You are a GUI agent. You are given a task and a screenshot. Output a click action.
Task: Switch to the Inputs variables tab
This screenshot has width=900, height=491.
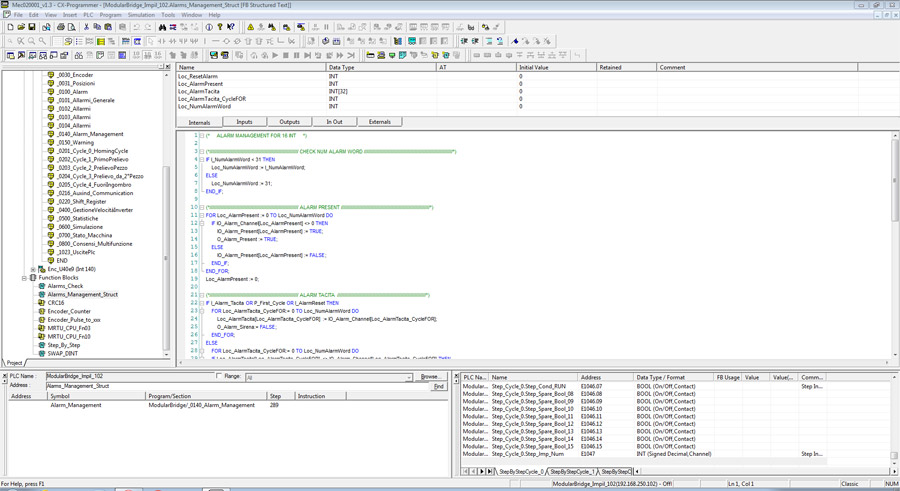coord(244,122)
